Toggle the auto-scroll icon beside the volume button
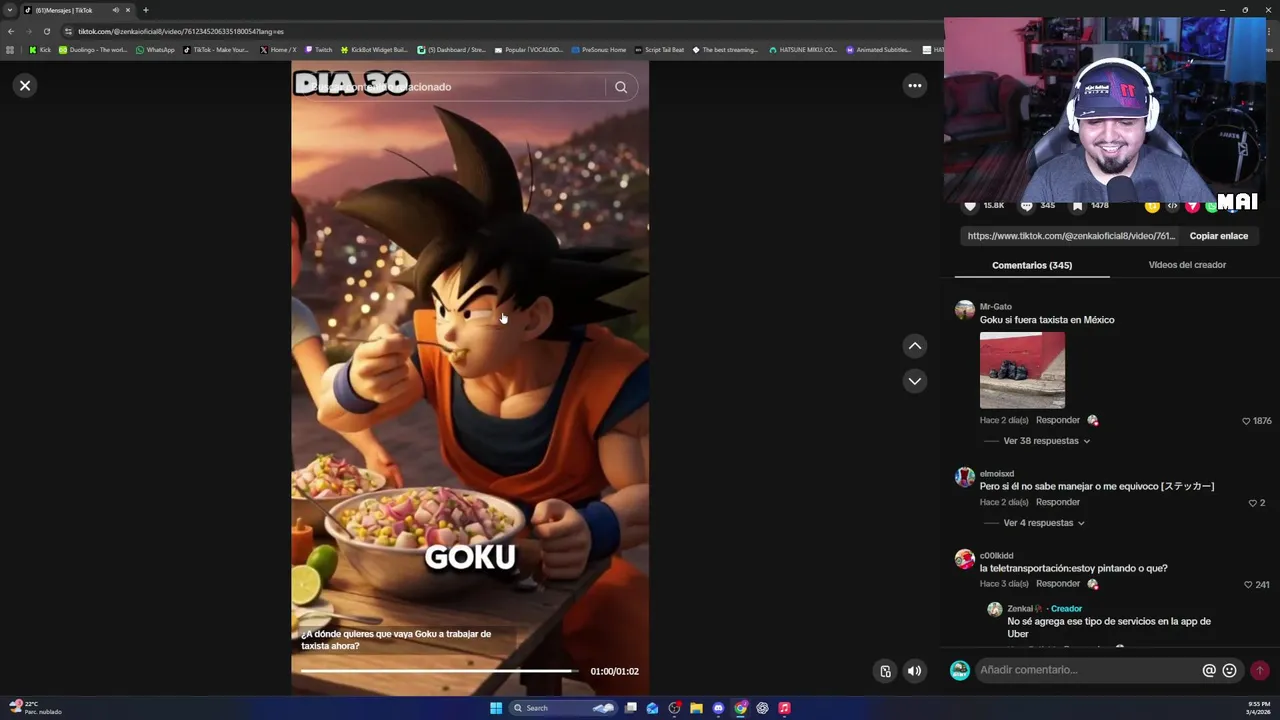 tap(885, 671)
